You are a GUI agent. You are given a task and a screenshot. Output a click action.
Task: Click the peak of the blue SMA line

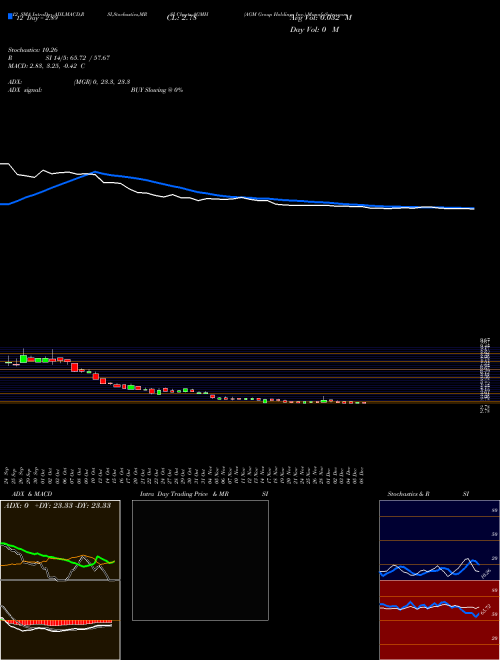tap(95, 172)
